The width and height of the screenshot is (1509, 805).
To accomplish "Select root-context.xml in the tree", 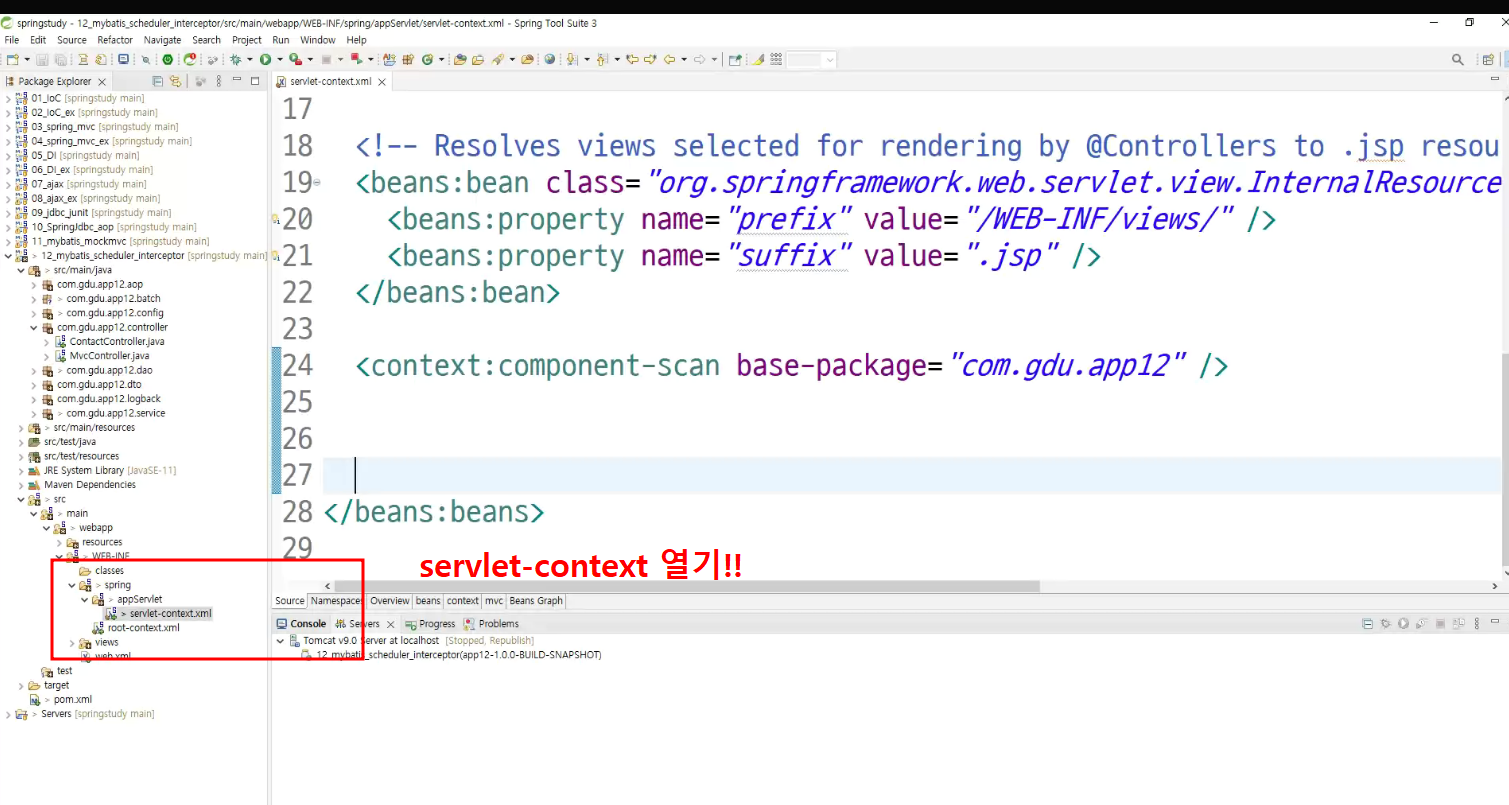I will (x=144, y=628).
